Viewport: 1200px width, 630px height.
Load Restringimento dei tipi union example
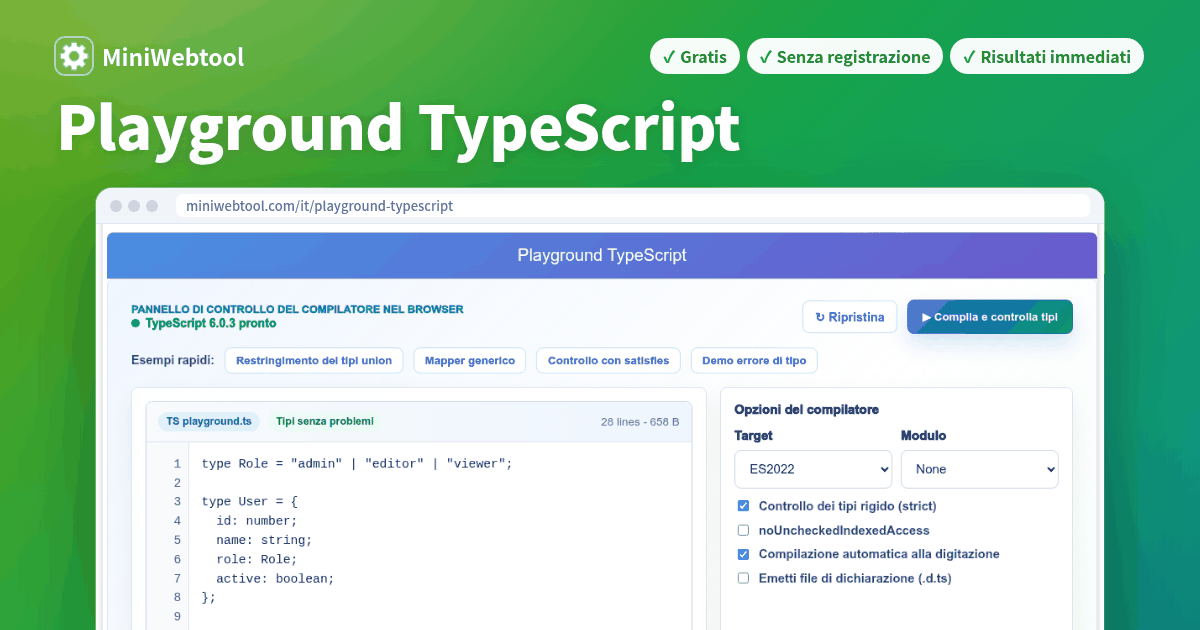pyautogui.click(x=315, y=360)
